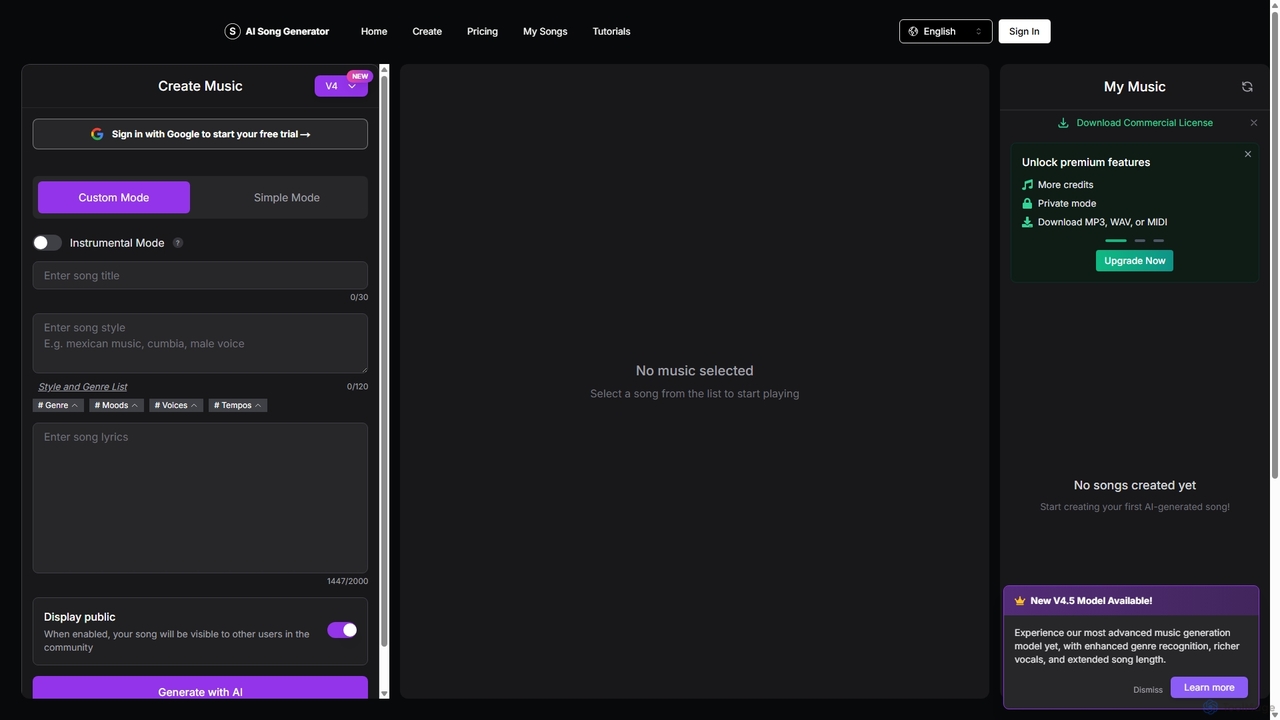Viewport: 1280px width, 720px height.
Task: Focus the song style text area
Action: (200, 343)
